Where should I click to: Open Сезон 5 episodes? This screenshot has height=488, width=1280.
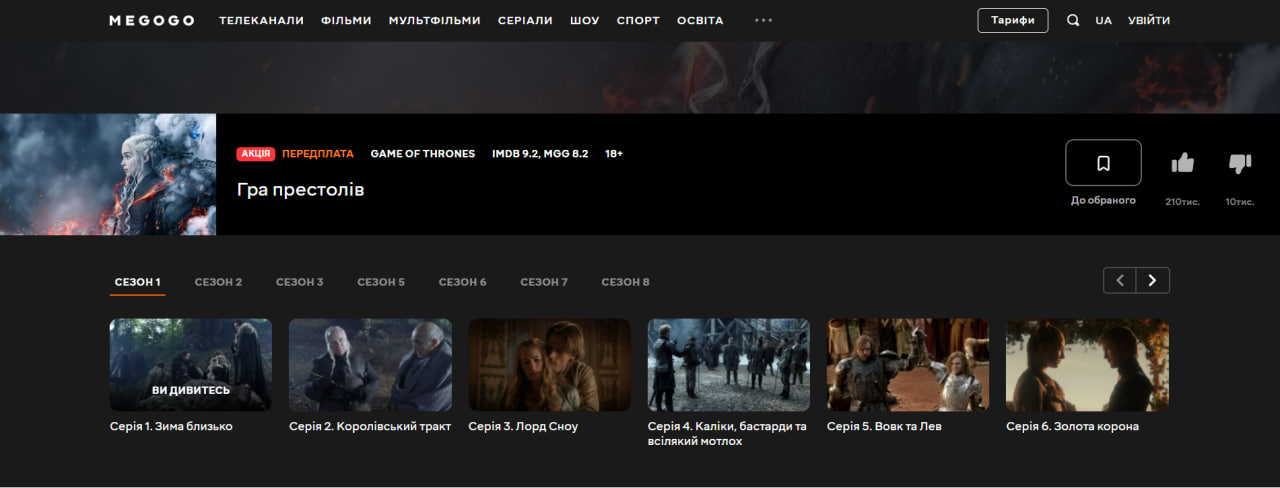[381, 282]
